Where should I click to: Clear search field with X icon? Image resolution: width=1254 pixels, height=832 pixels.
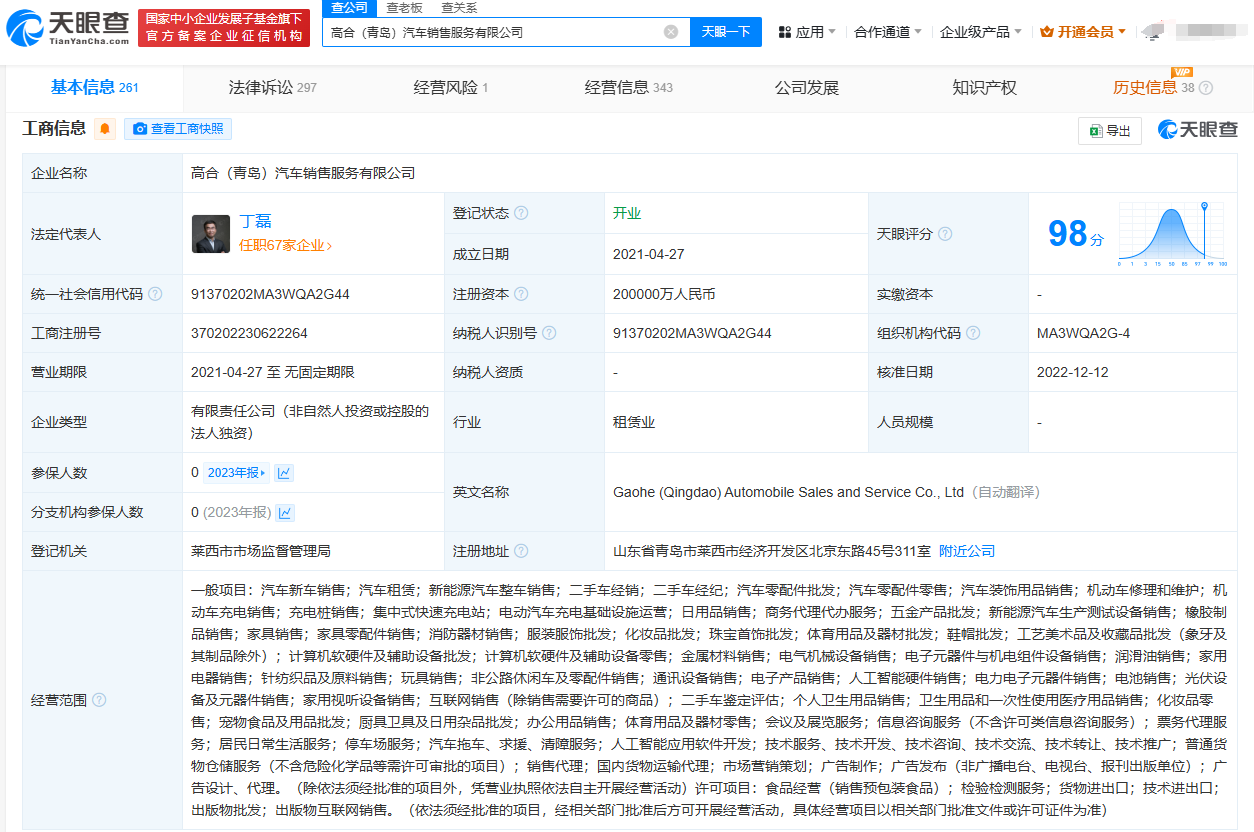[x=671, y=32]
